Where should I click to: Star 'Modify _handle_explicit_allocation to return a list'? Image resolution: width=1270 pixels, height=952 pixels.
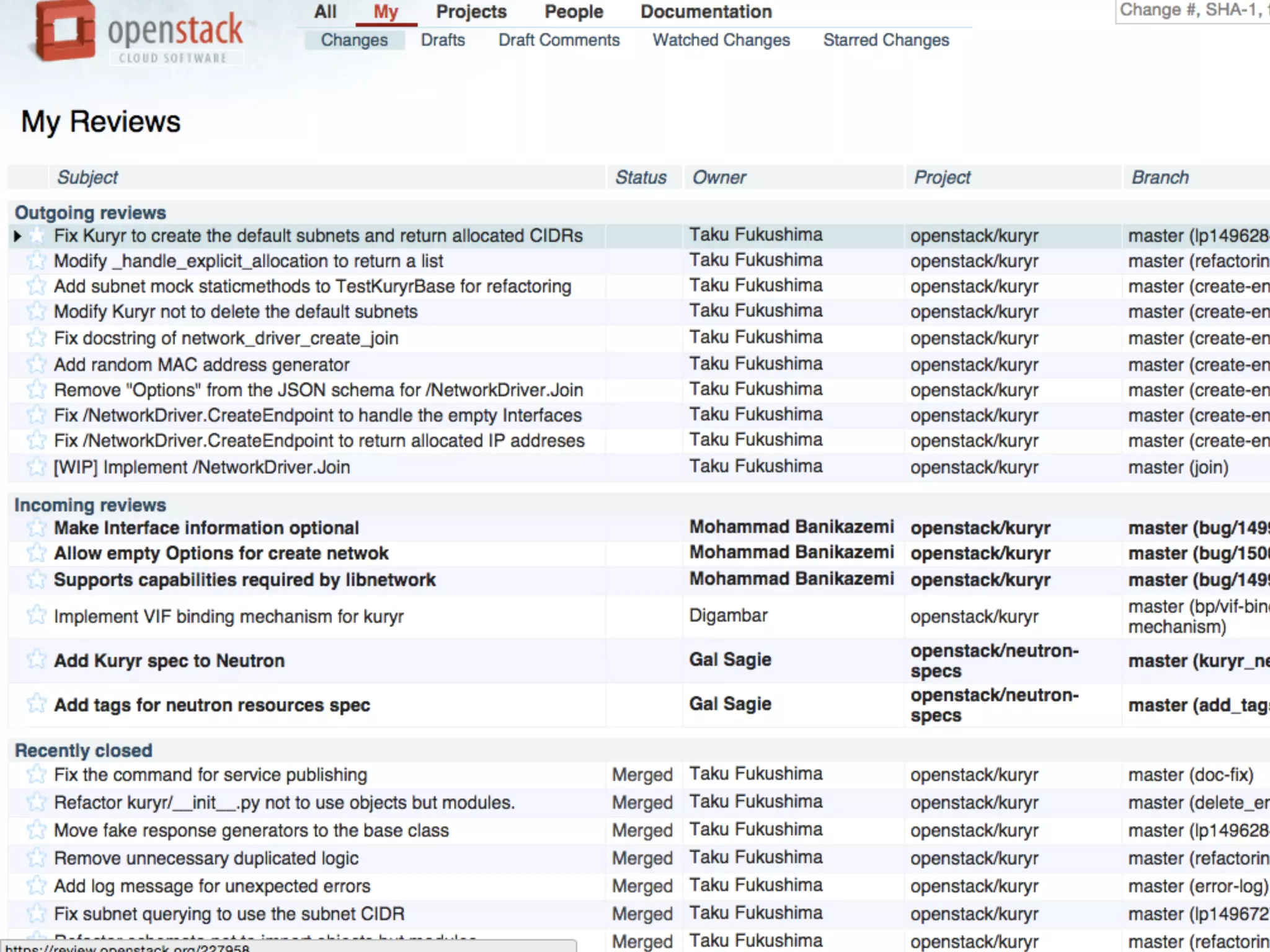(37, 261)
